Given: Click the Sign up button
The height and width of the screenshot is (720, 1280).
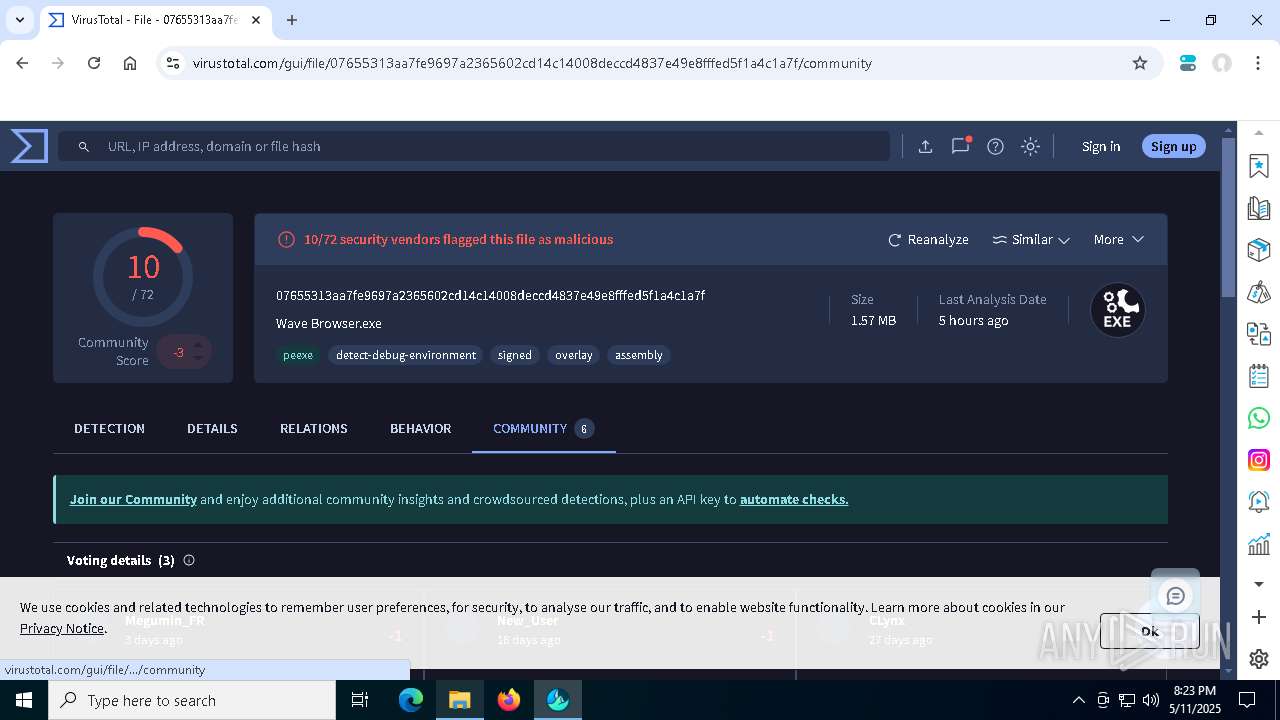Looking at the screenshot, I should point(1173,146).
